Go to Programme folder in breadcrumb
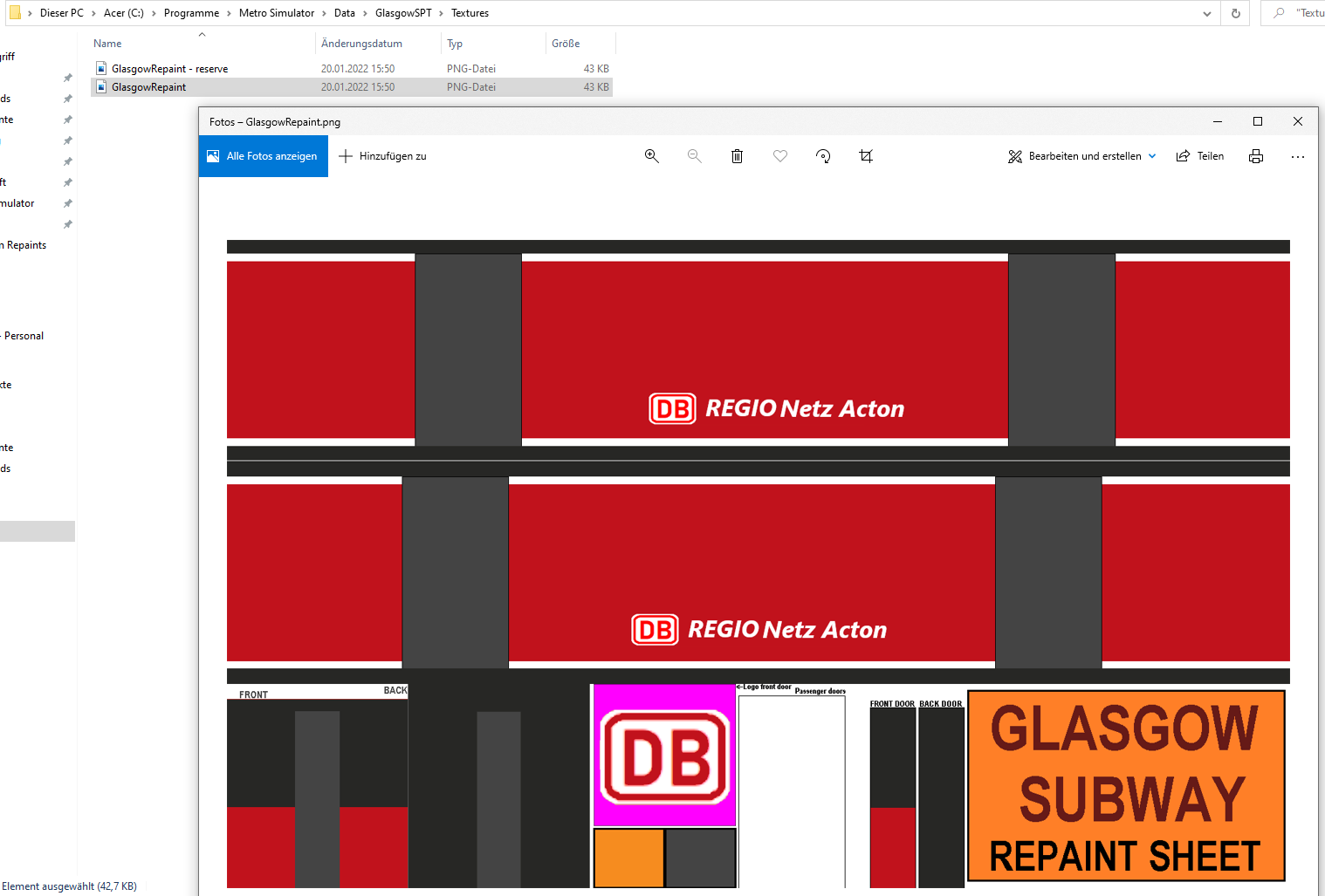This screenshot has height=896, width=1325. (191, 13)
